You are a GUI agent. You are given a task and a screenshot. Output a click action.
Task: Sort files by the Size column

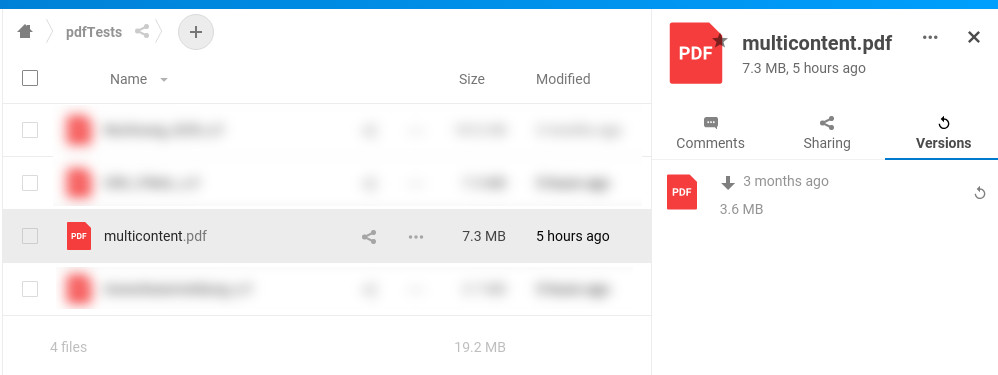tap(472, 79)
